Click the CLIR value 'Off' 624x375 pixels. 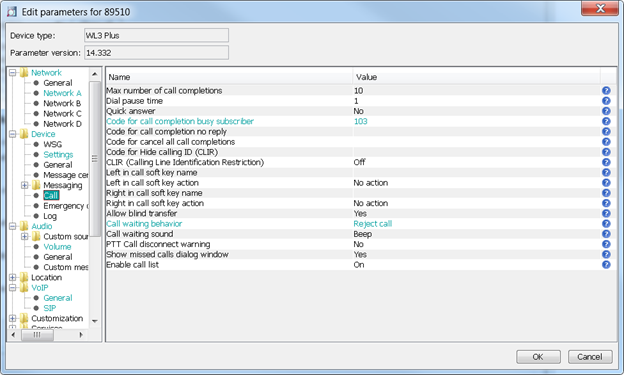pyautogui.click(x=359, y=162)
